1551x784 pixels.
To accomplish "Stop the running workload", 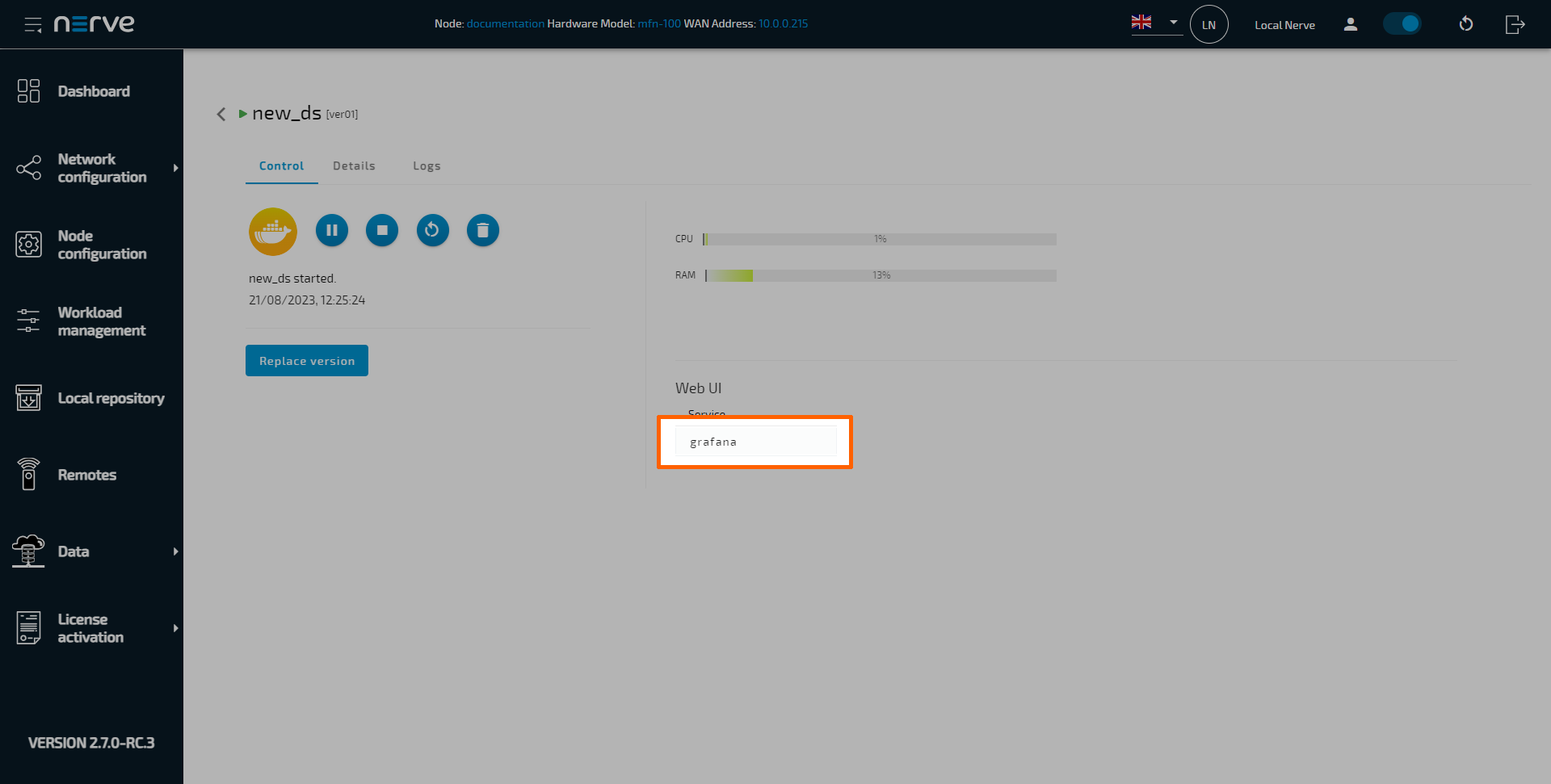I will tap(382, 230).
